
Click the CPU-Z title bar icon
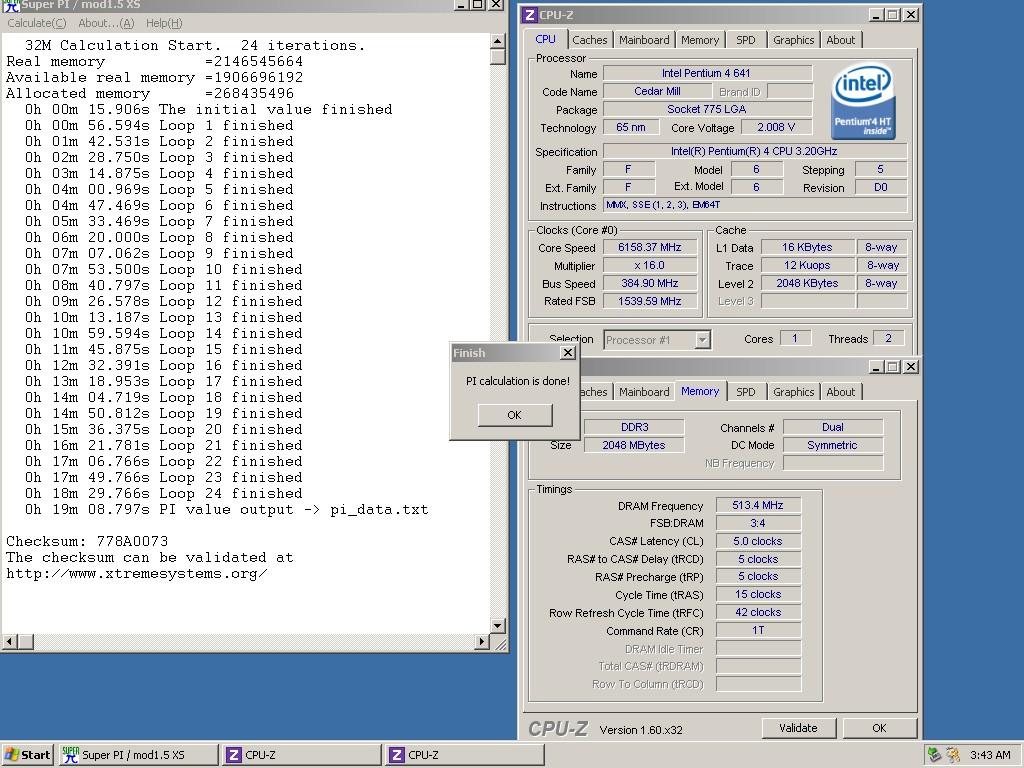(530, 15)
